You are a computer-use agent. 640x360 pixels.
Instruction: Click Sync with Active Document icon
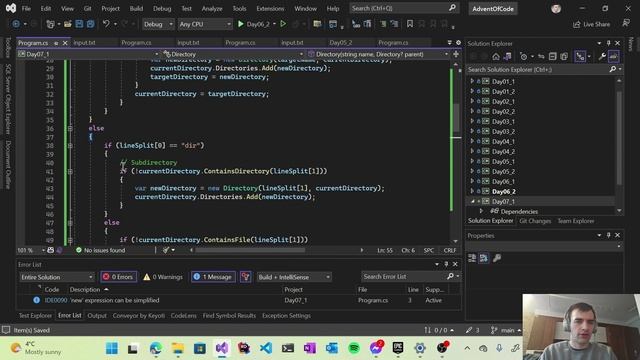point(541,56)
